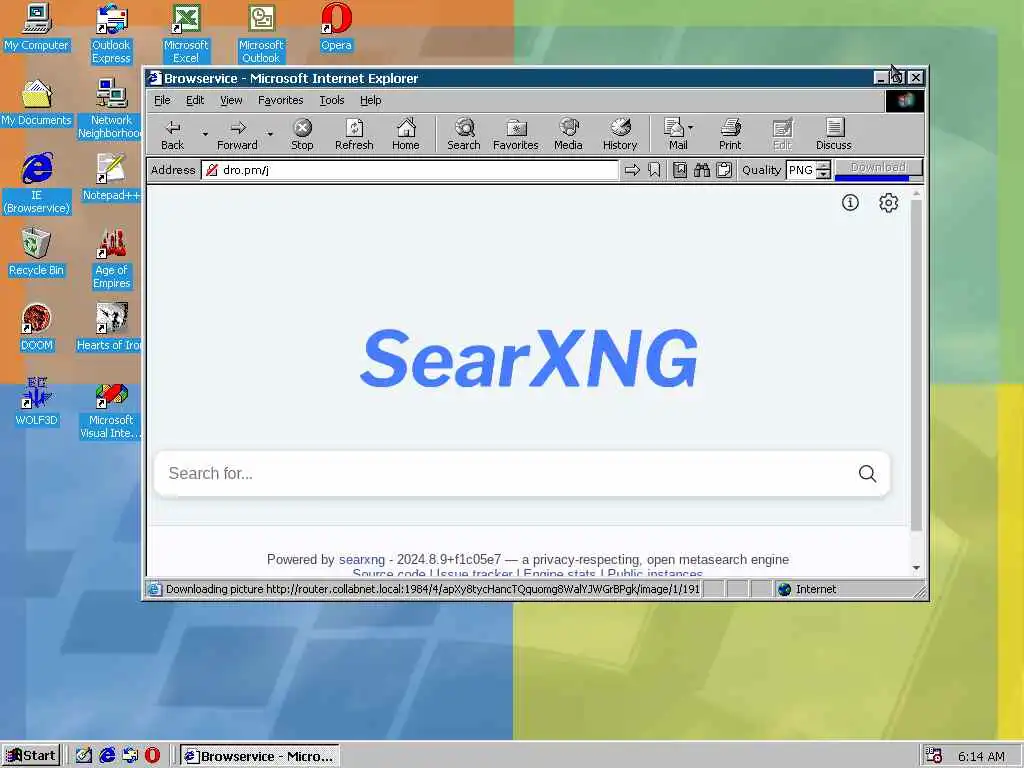Select the Microsoft Outlook desktop icon
The height and width of the screenshot is (768, 1024).
coord(261,34)
